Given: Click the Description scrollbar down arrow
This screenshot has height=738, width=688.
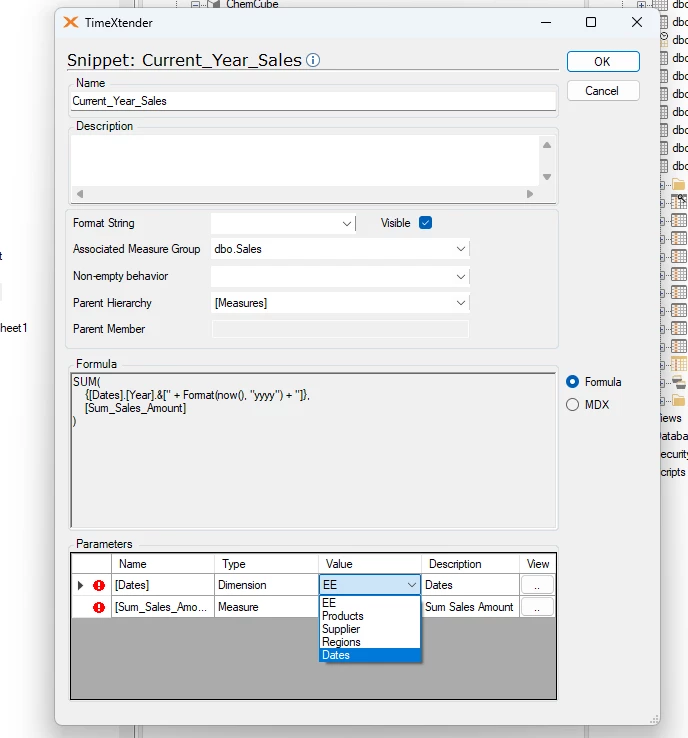Looking at the screenshot, I should click(x=547, y=177).
